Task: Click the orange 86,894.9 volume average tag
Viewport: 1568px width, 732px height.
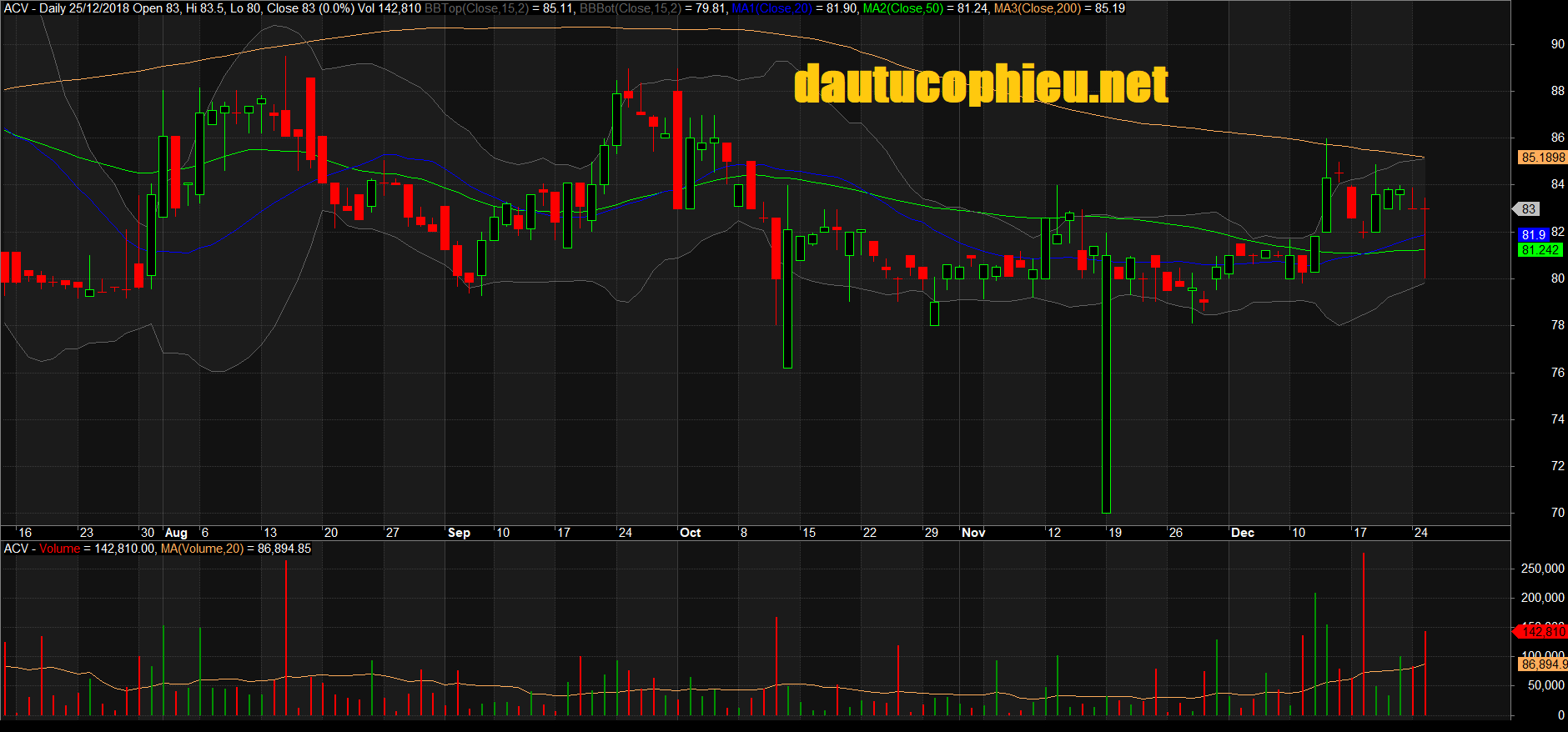Action: 1542,664
